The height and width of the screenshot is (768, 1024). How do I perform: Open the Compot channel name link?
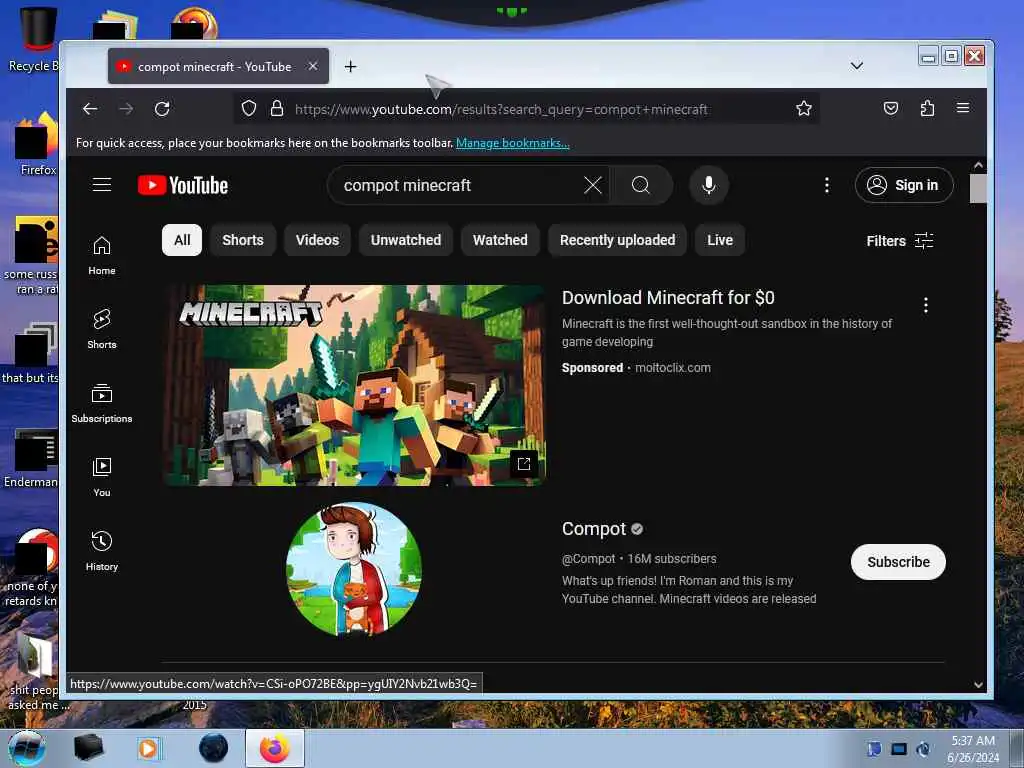click(594, 529)
